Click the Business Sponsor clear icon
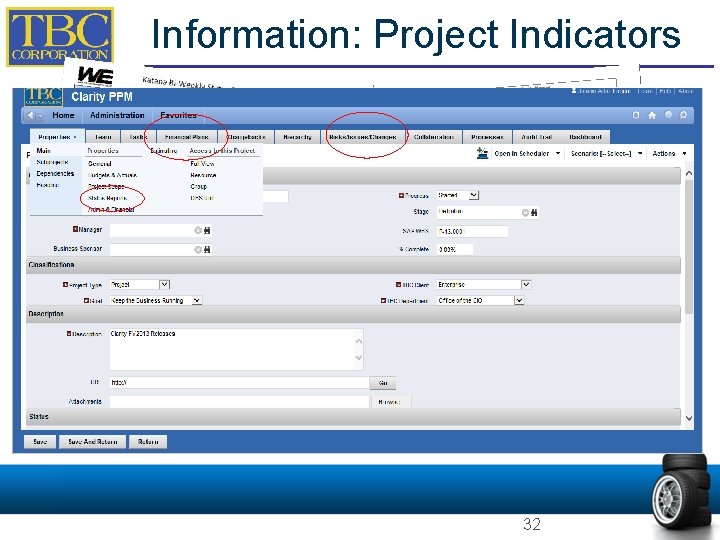Viewport: 720px width, 540px height. coord(198,249)
